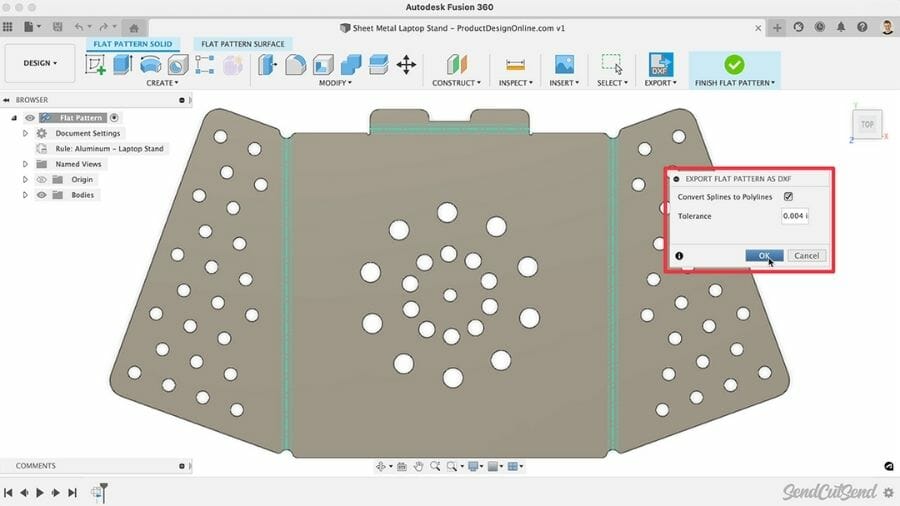Collapse the Flat Pattern root node
Image resolution: width=900 pixels, height=506 pixels.
(x=14, y=118)
